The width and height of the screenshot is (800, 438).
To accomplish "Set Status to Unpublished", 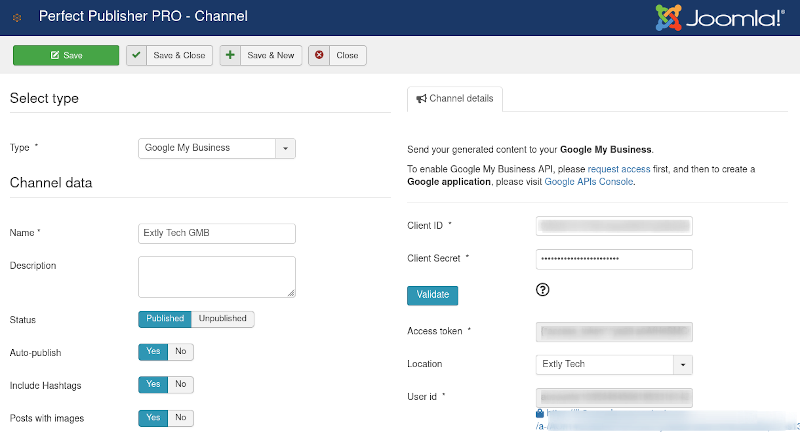I will click(222, 319).
